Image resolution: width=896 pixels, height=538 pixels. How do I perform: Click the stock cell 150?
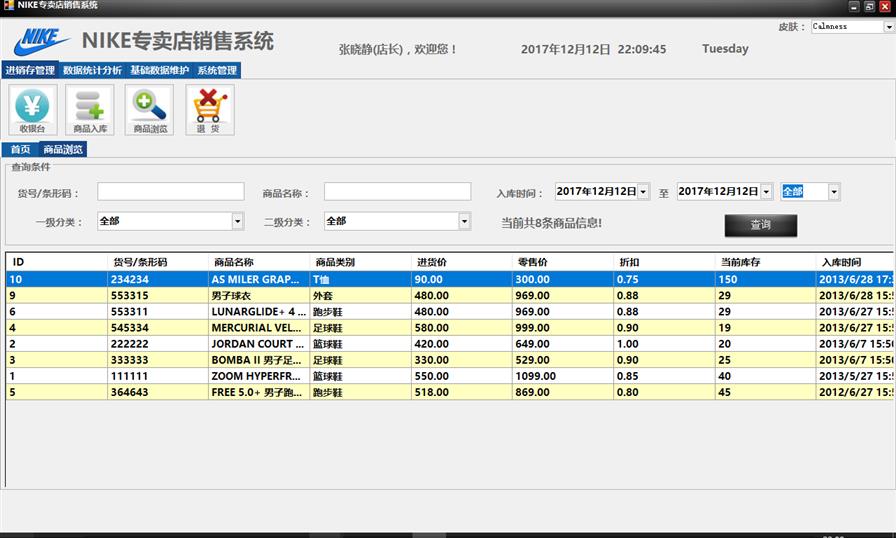pyautogui.click(x=765, y=279)
